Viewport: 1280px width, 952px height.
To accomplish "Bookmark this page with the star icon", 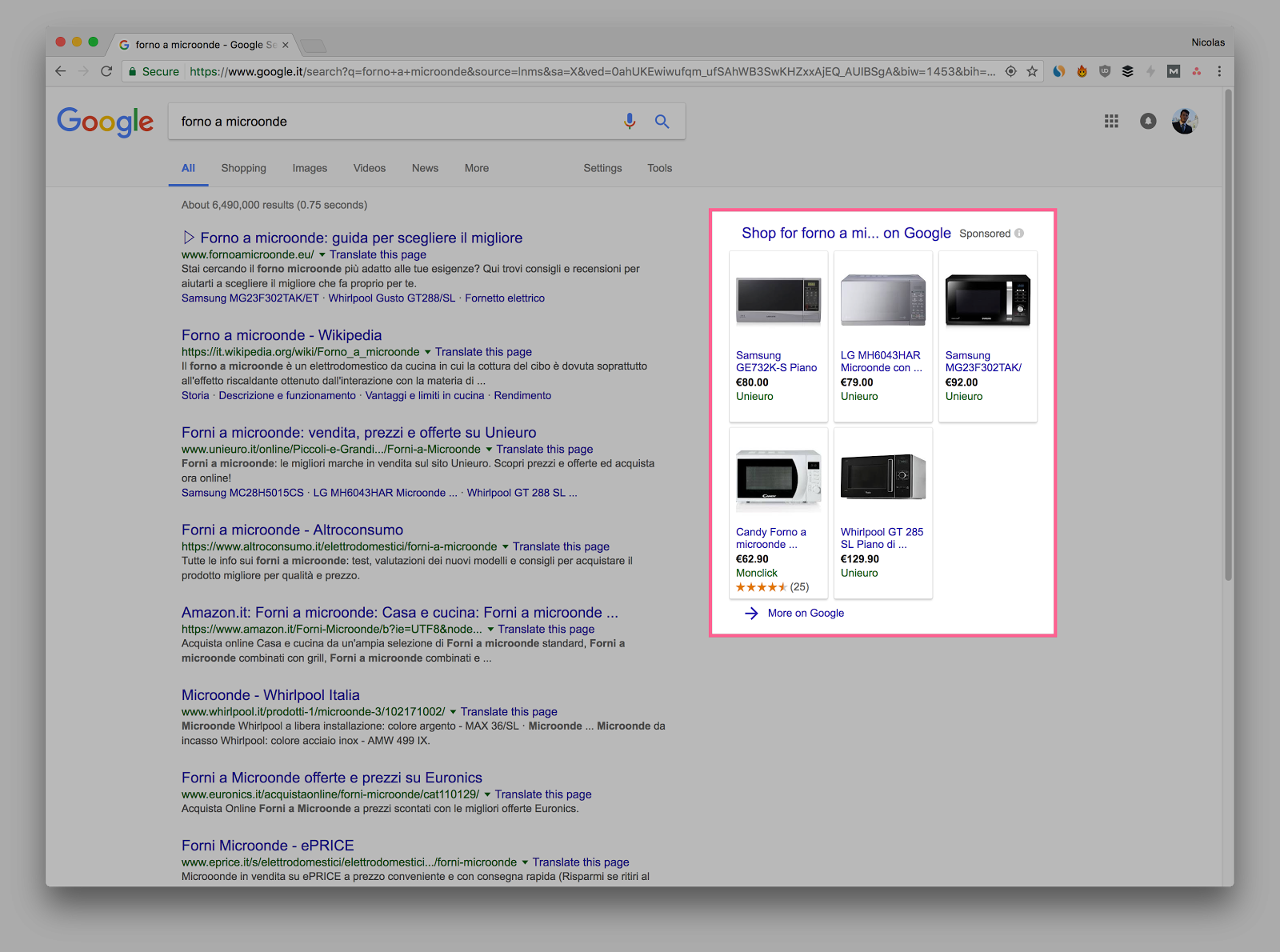I will pyautogui.click(x=1033, y=71).
